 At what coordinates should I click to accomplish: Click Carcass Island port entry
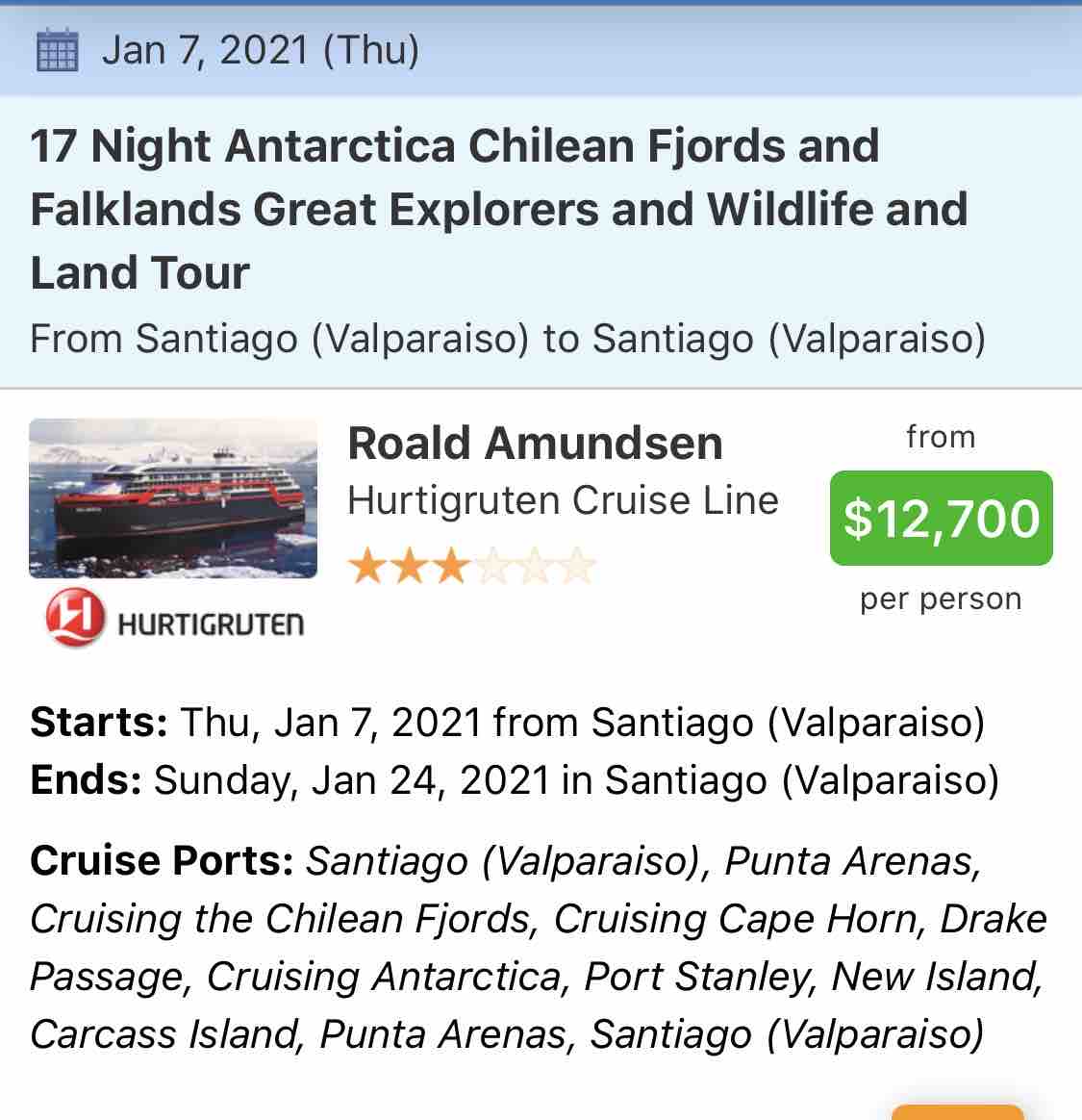(x=163, y=1034)
